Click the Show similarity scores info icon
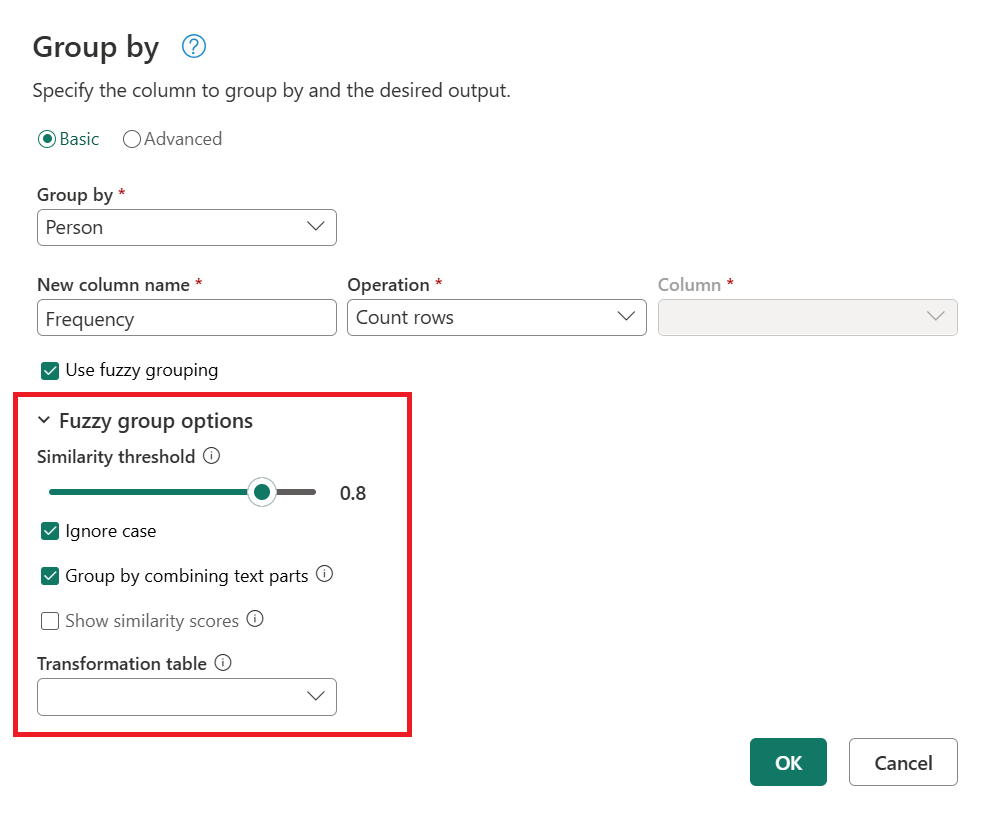This screenshot has height=817, width=991. (x=255, y=619)
